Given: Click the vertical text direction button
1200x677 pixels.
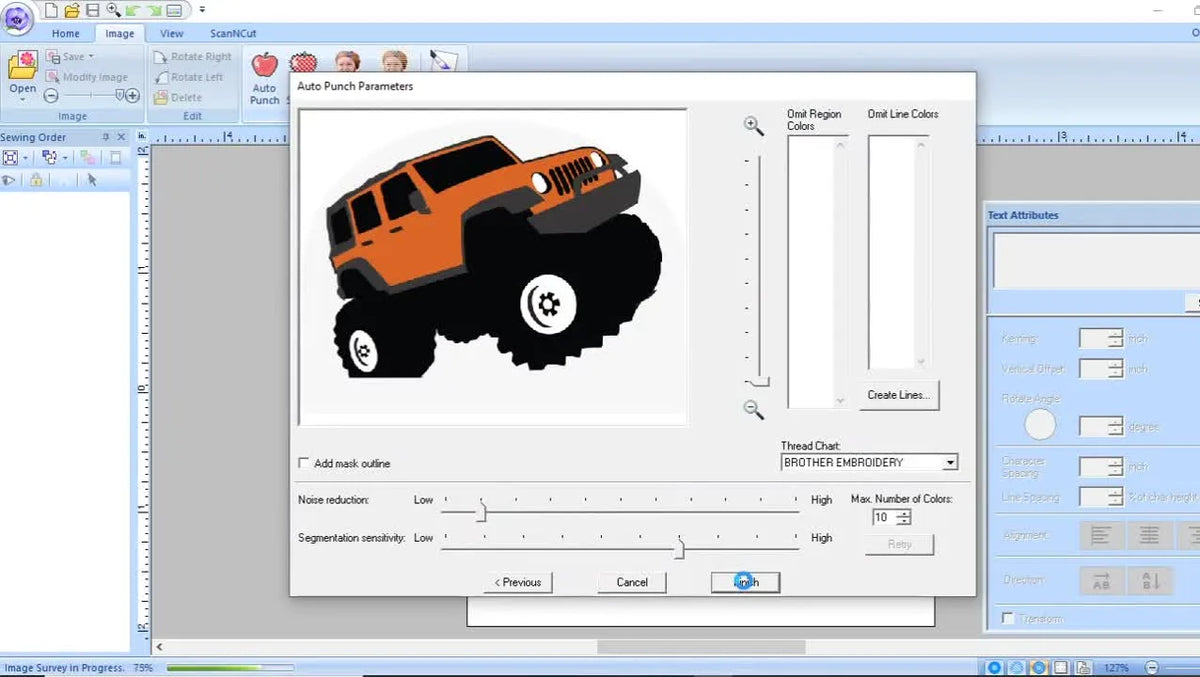Looking at the screenshot, I should tap(1150, 581).
